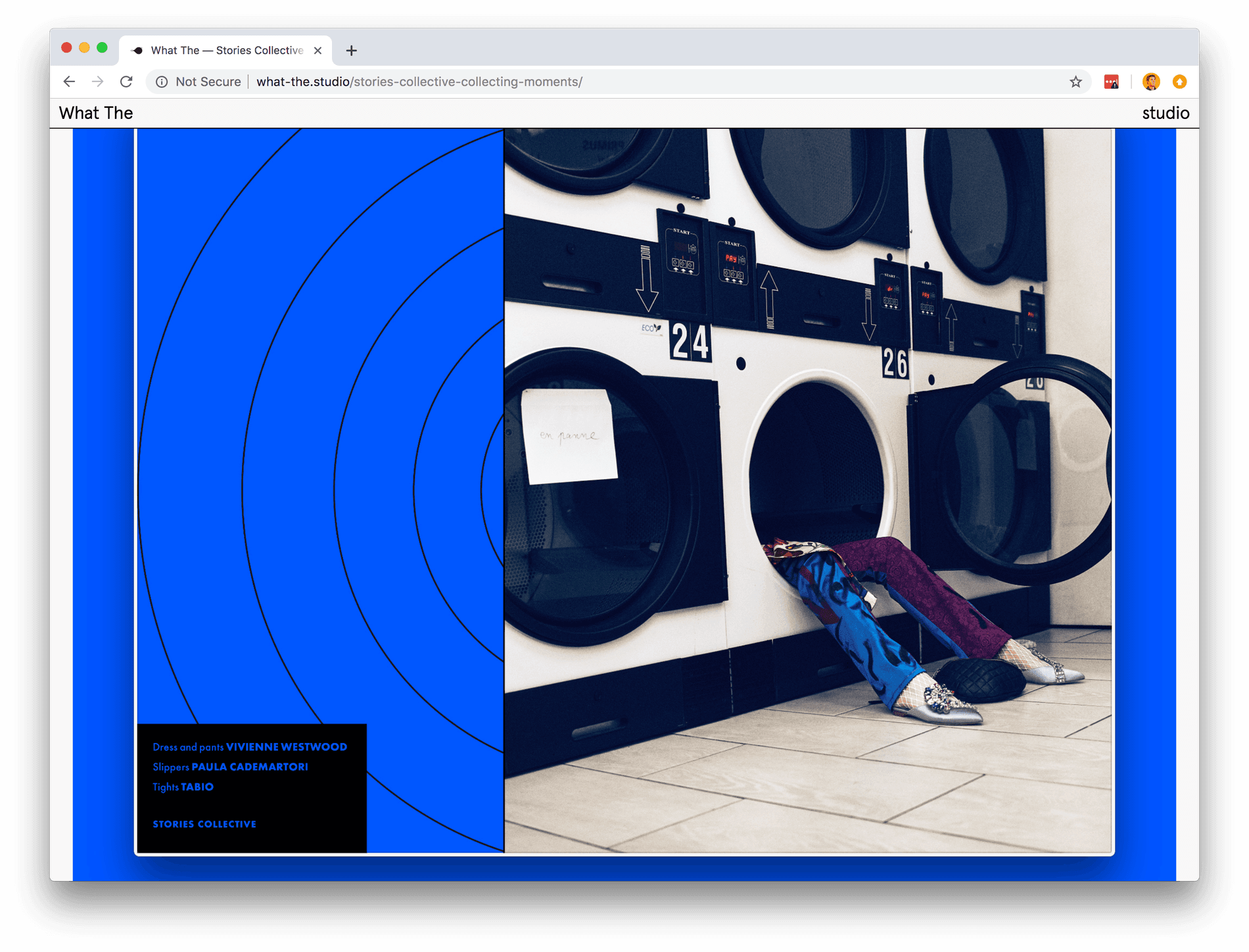This screenshot has width=1249, height=952.
Task: Click the Vivienne Westwood credit text
Action: tap(286, 747)
